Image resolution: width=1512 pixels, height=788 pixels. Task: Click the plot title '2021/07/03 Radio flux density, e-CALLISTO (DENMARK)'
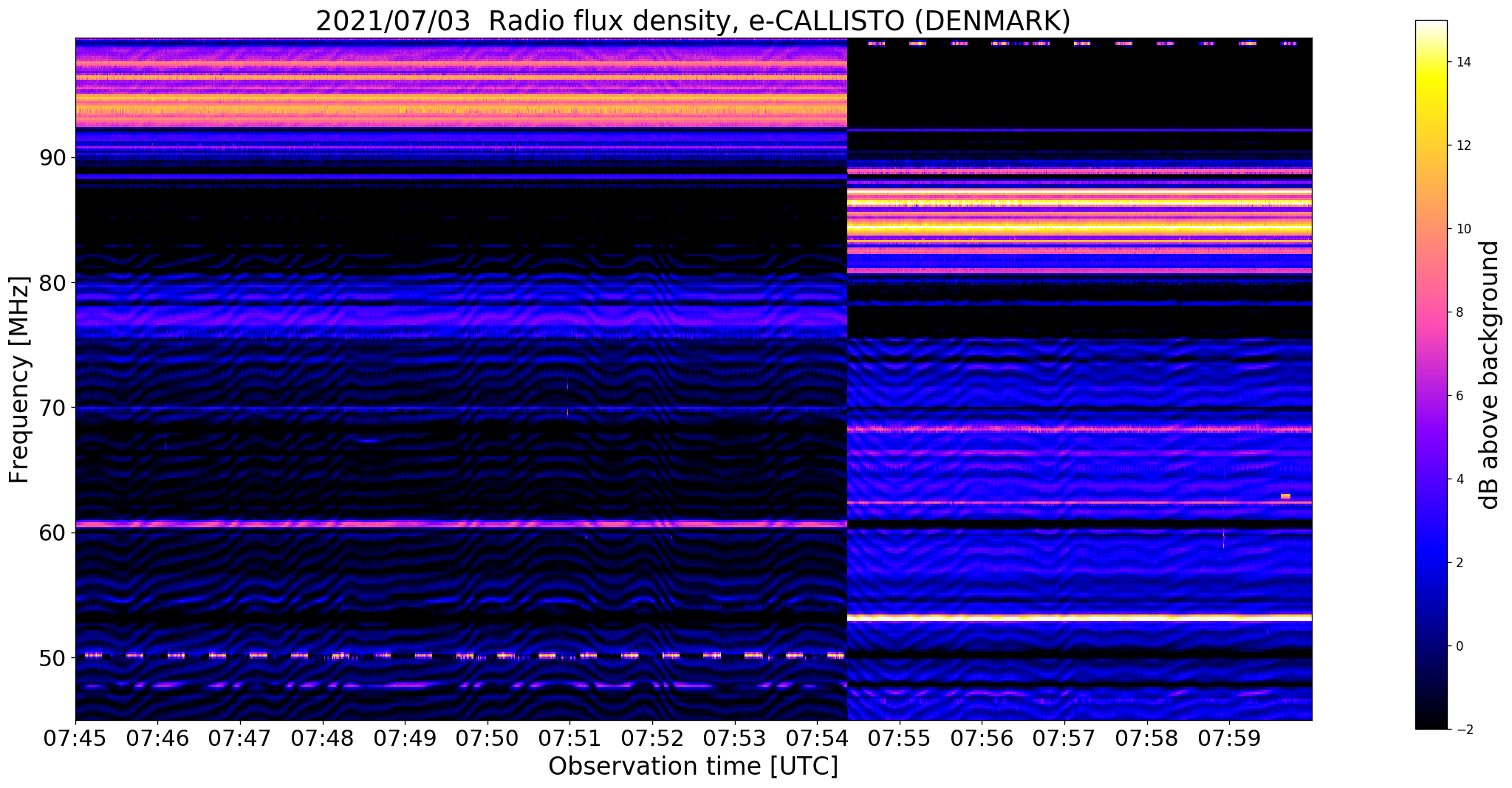tap(693, 21)
